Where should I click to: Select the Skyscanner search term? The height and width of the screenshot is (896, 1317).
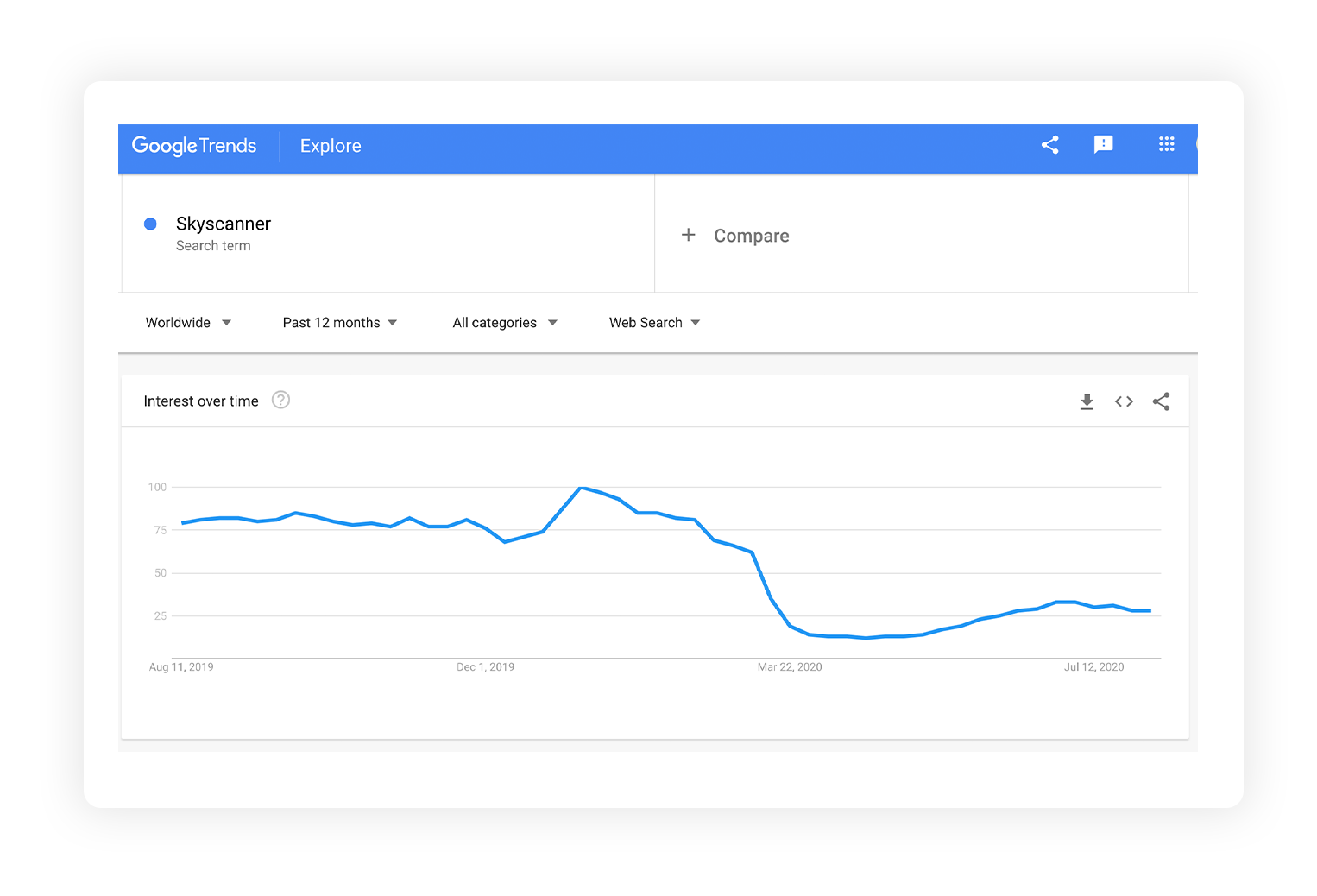coord(224,224)
